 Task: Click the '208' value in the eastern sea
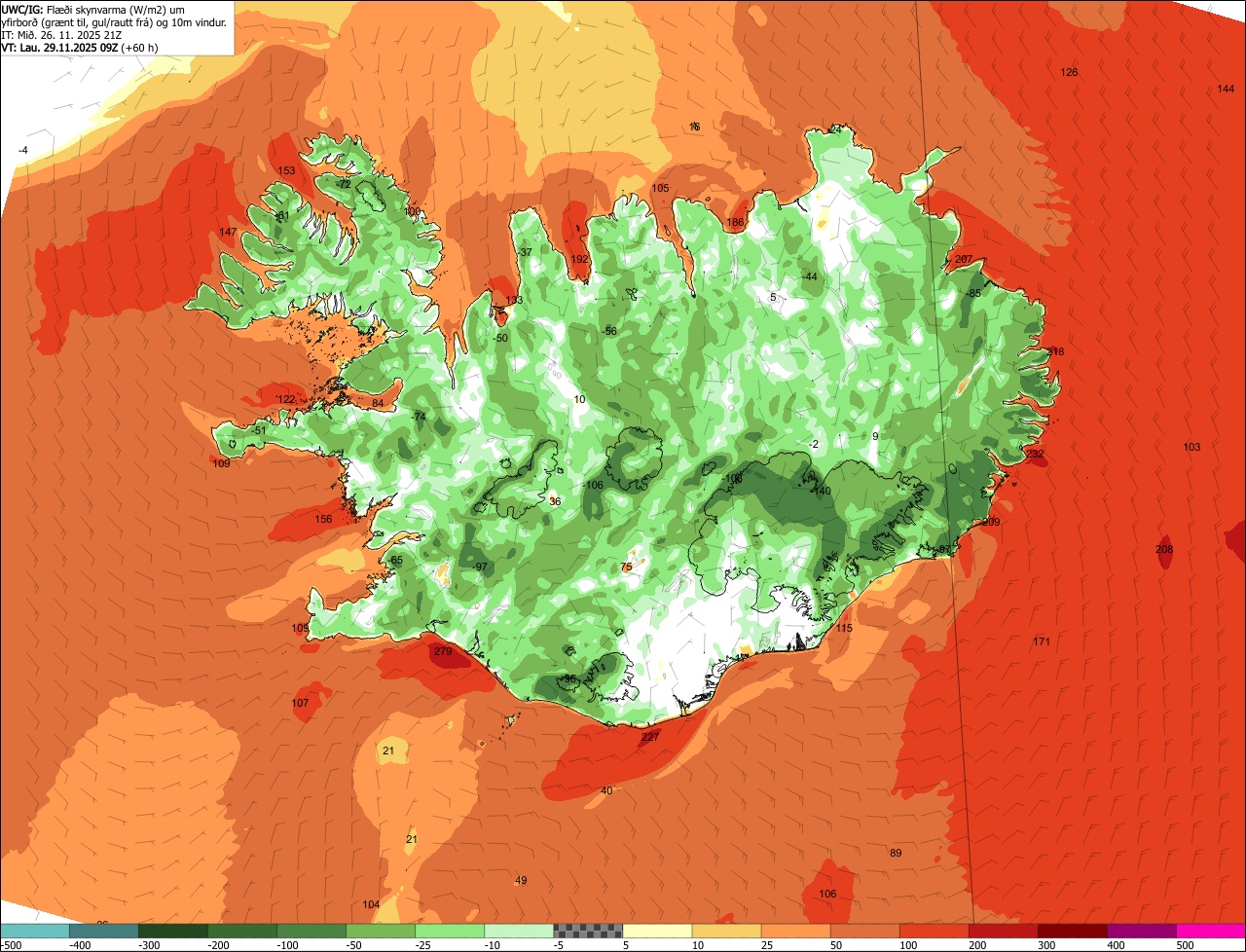point(1164,550)
